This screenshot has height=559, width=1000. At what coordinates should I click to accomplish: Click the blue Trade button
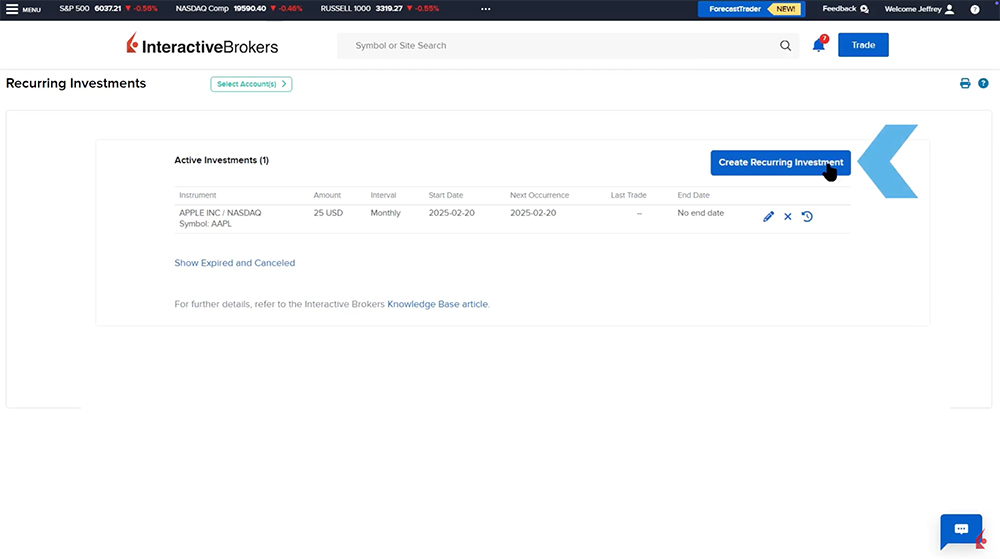(x=863, y=45)
